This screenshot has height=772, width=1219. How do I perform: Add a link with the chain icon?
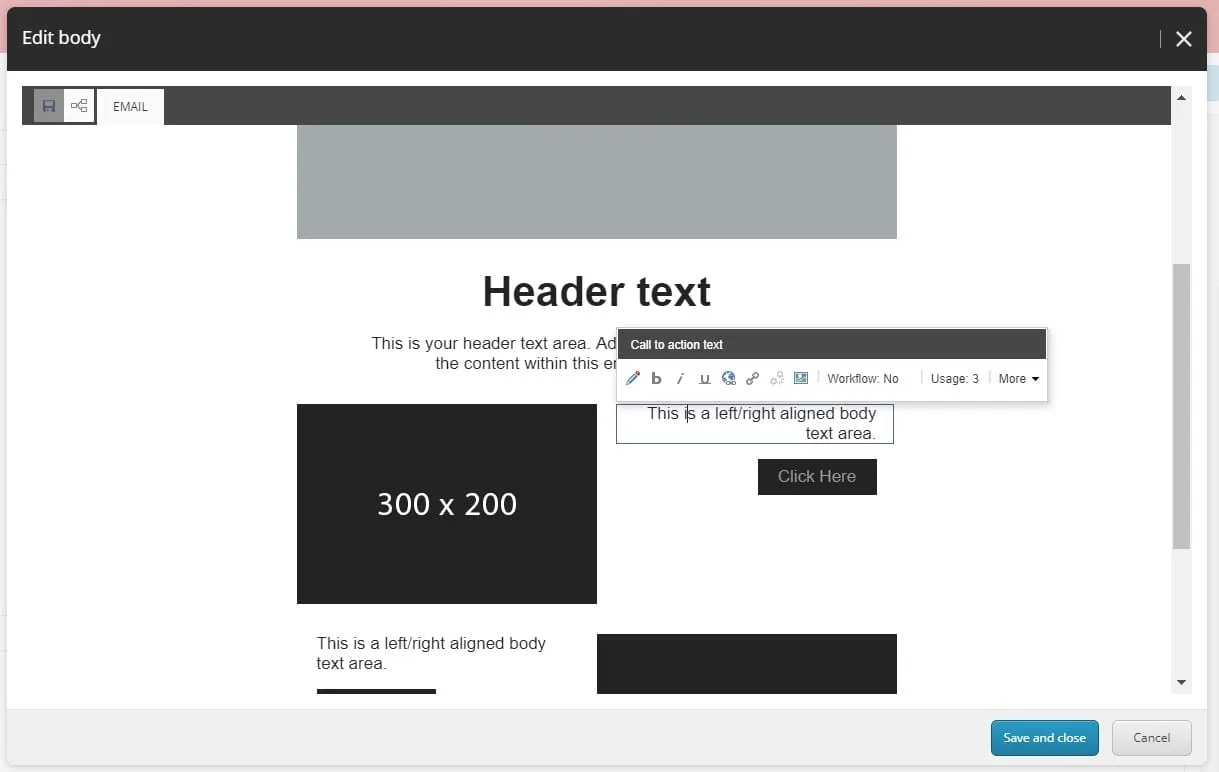pos(752,378)
